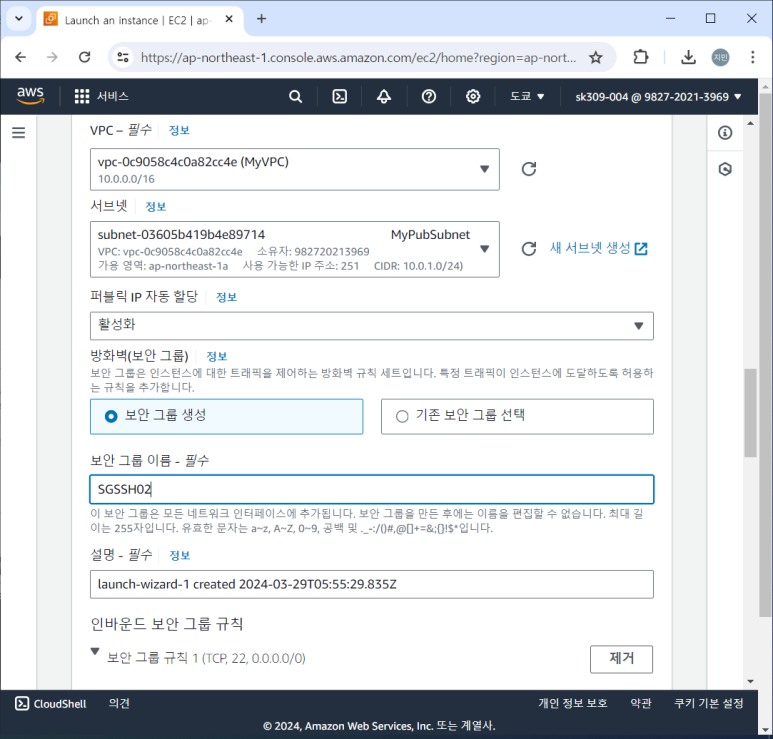Open the hexagon tools panel icon

click(x=725, y=169)
